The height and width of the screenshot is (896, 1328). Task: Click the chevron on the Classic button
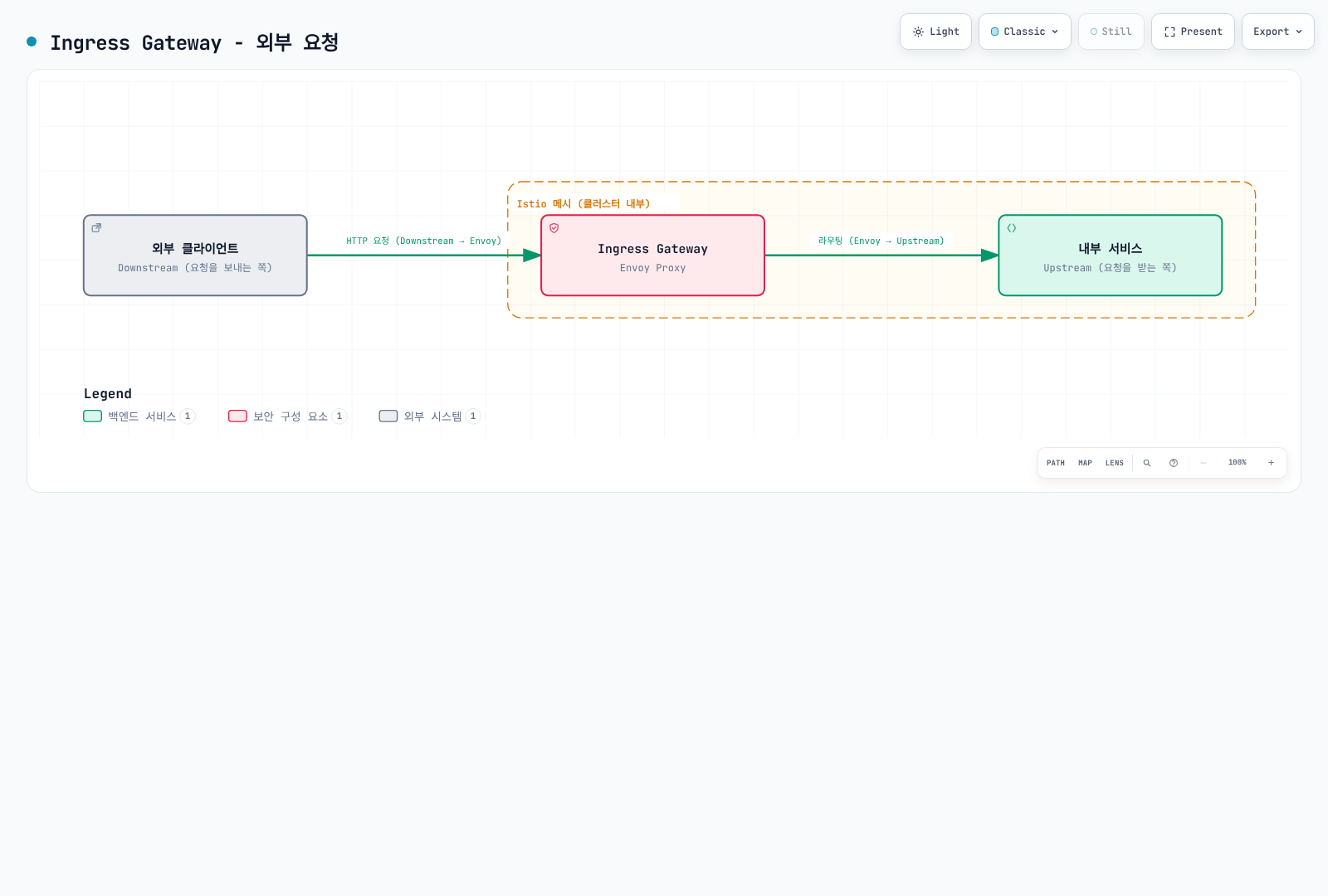pos(1055,32)
